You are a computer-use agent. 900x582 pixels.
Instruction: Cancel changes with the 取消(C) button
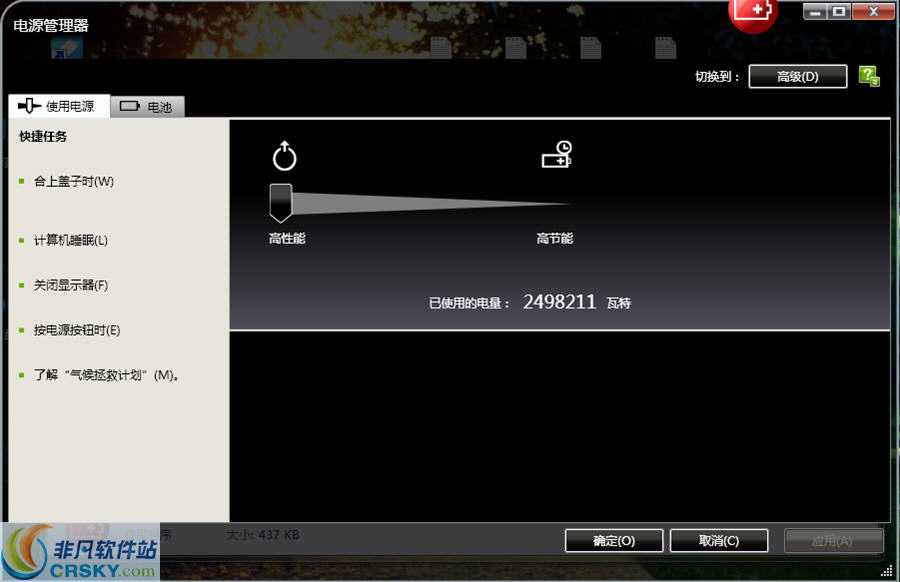(x=718, y=540)
